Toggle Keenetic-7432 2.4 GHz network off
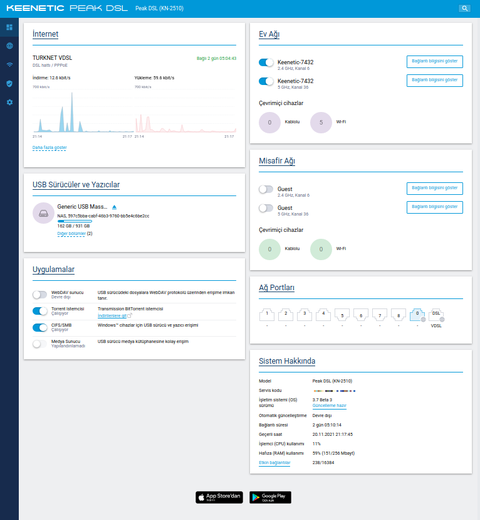The width and height of the screenshot is (480, 520). click(x=266, y=62)
